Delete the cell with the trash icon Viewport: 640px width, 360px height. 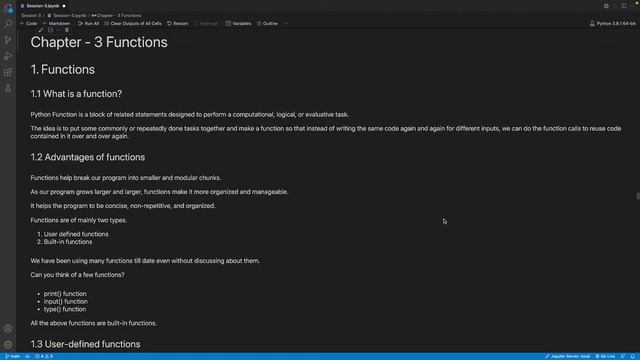(67, 30)
